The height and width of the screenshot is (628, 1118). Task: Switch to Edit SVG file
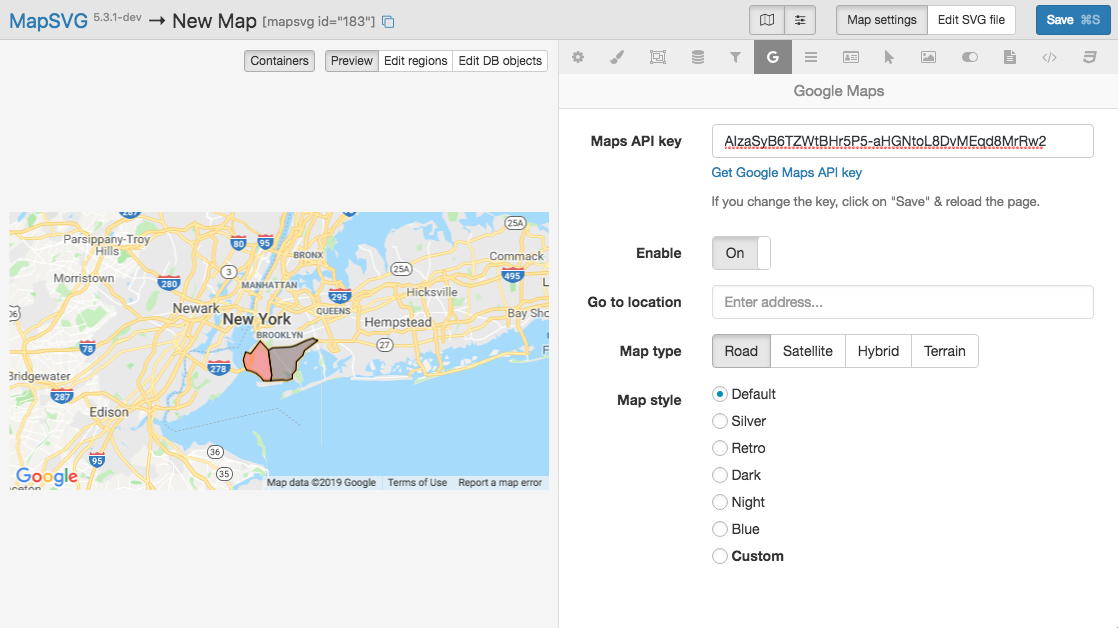coord(971,20)
